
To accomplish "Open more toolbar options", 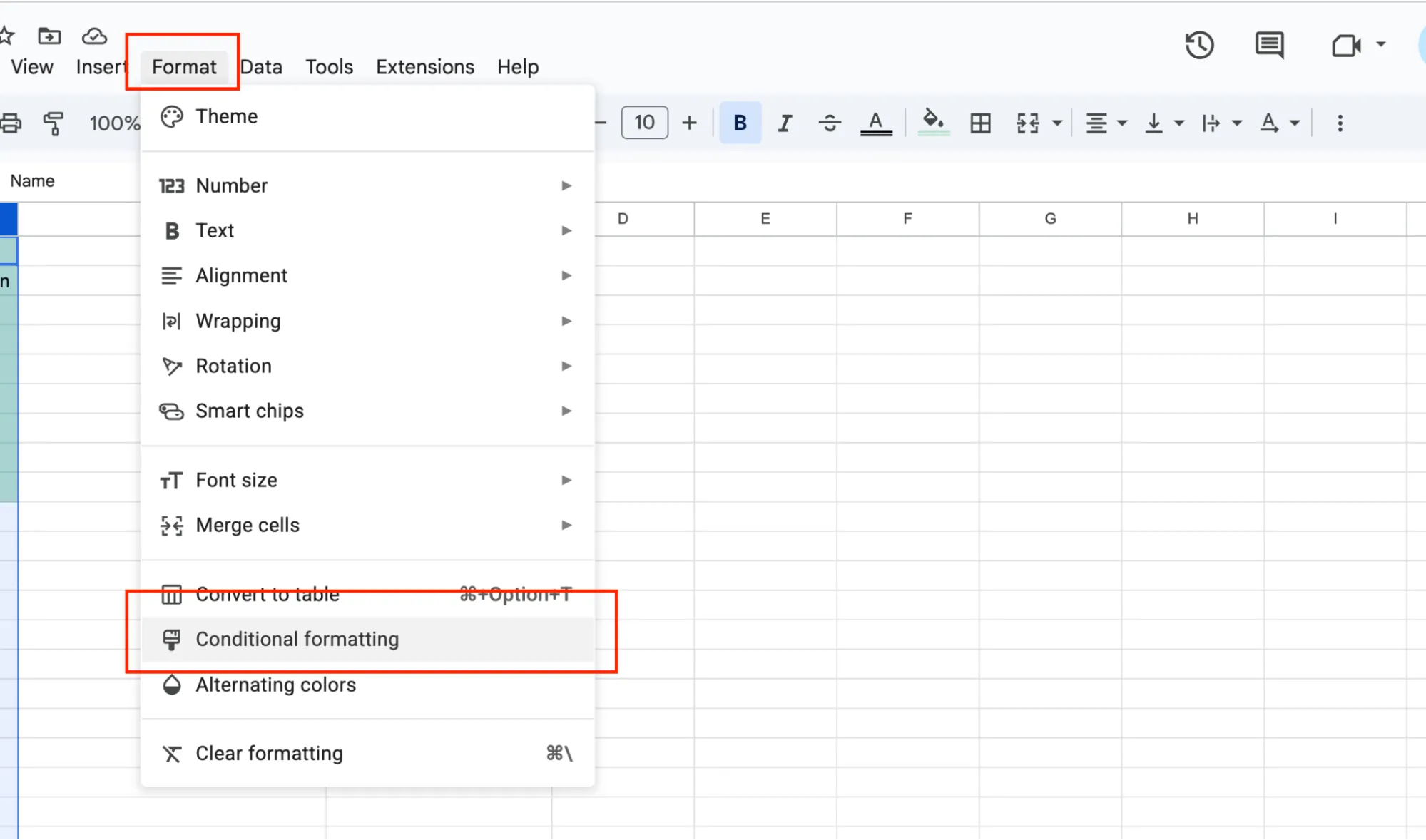I will [x=1340, y=123].
